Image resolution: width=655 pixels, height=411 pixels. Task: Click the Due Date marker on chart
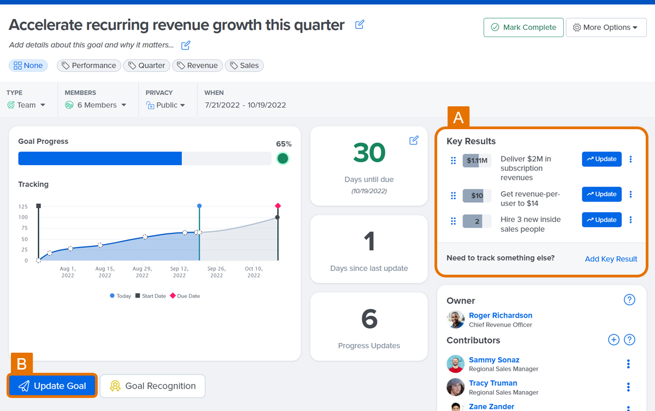[278, 206]
